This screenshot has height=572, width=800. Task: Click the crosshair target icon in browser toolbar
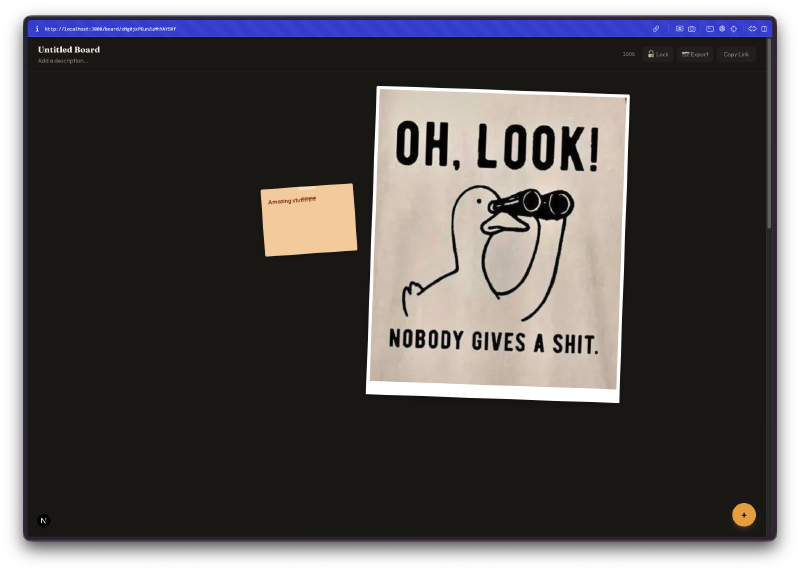tap(734, 29)
